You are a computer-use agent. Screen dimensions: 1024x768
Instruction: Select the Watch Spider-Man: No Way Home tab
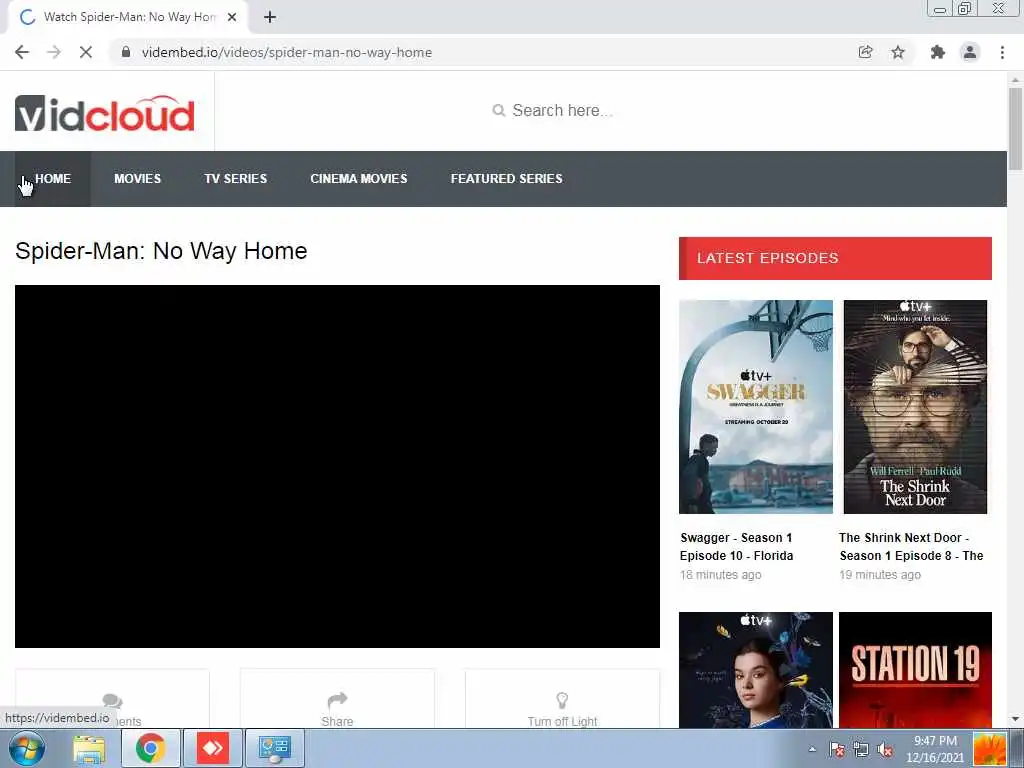pyautogui.click(x=128, y=18)
